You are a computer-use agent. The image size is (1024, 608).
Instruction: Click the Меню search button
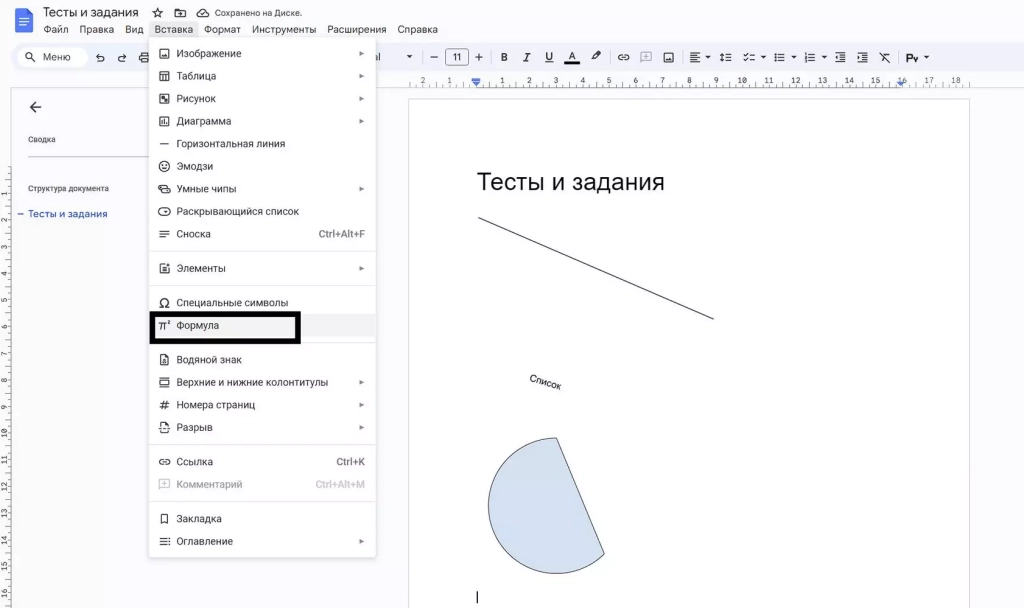pyautogui.click(x=50, y=57)
